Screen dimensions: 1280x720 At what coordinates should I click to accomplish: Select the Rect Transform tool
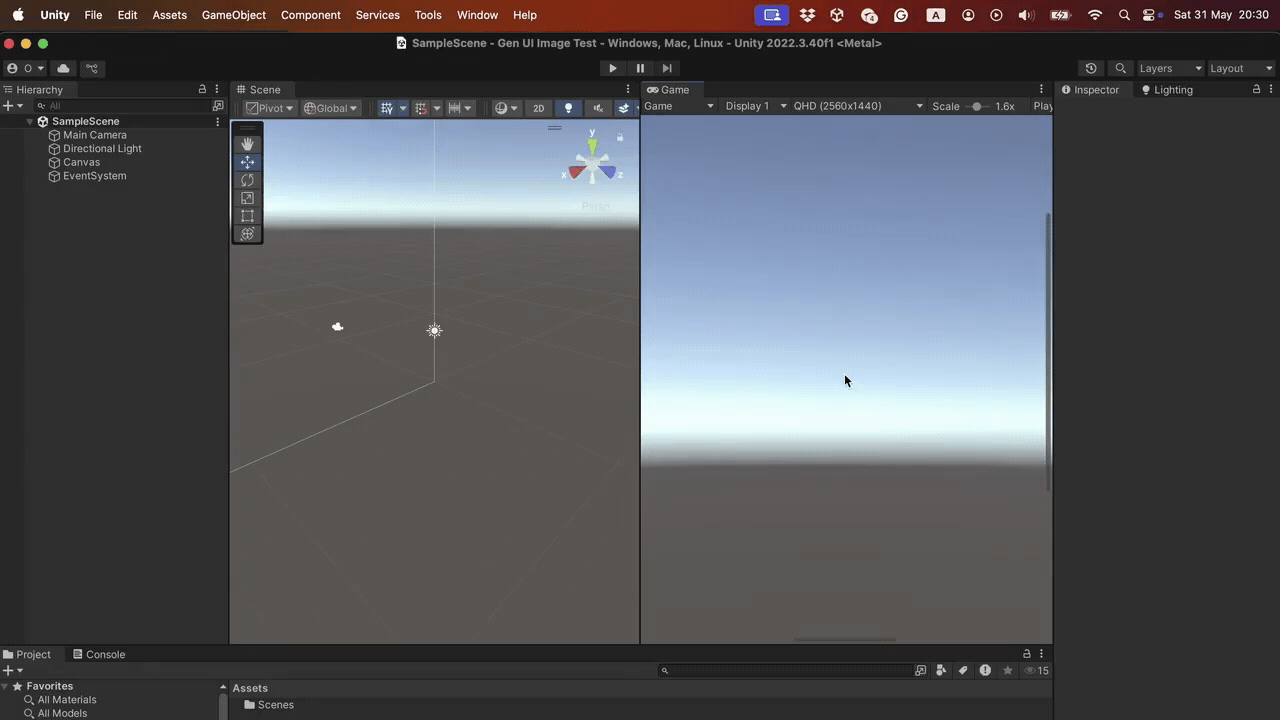coord(247,216)
